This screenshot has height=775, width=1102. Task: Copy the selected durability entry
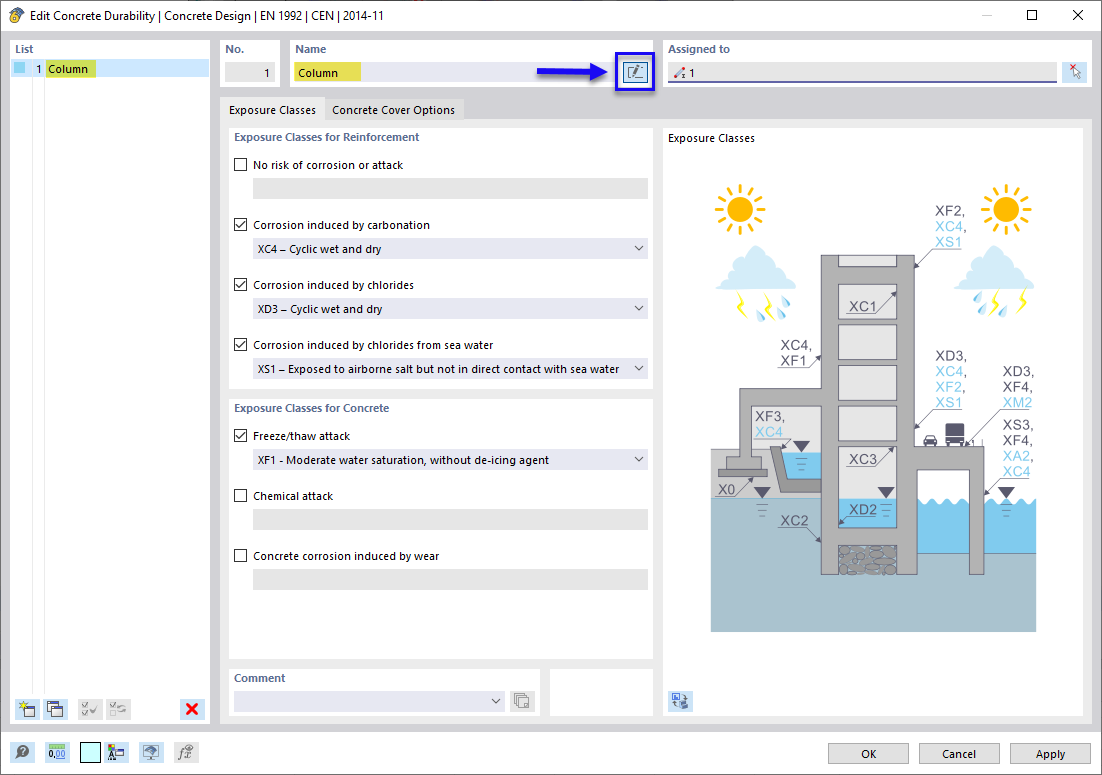pyautogui.click(x=55, y=709)
